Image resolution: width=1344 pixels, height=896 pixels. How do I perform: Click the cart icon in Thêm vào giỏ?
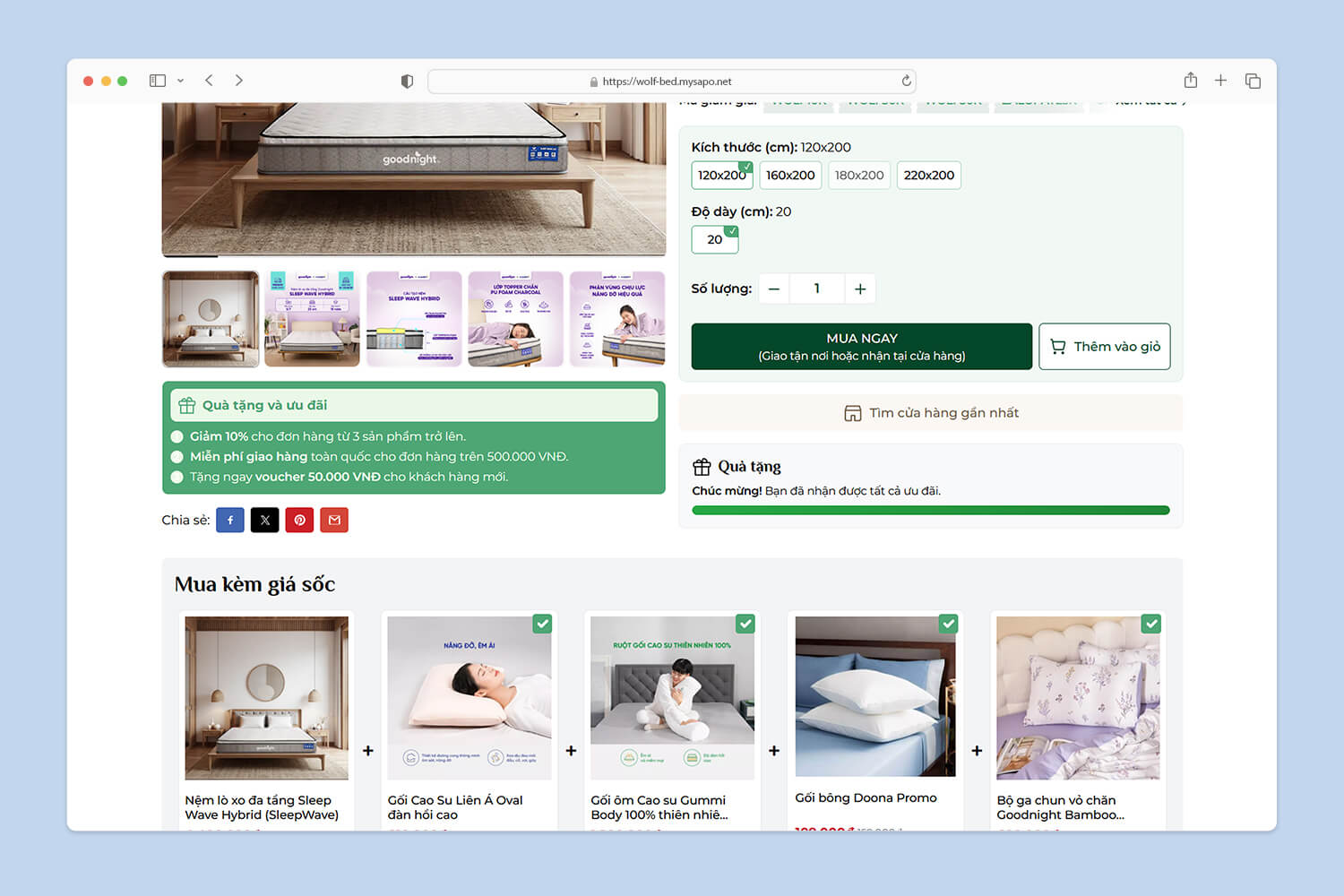click(1058, 347)
